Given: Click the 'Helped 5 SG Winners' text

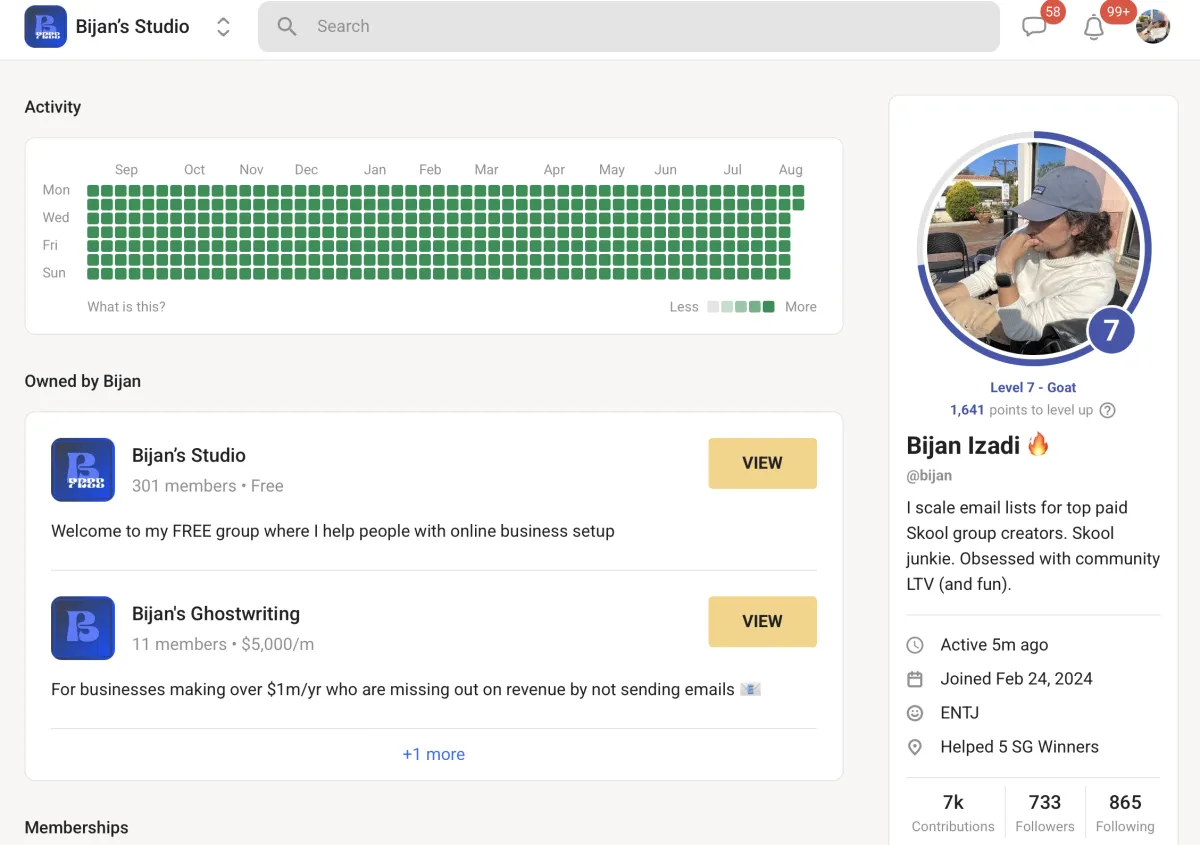Looking at the screenshot, I should click(1019, 747).
